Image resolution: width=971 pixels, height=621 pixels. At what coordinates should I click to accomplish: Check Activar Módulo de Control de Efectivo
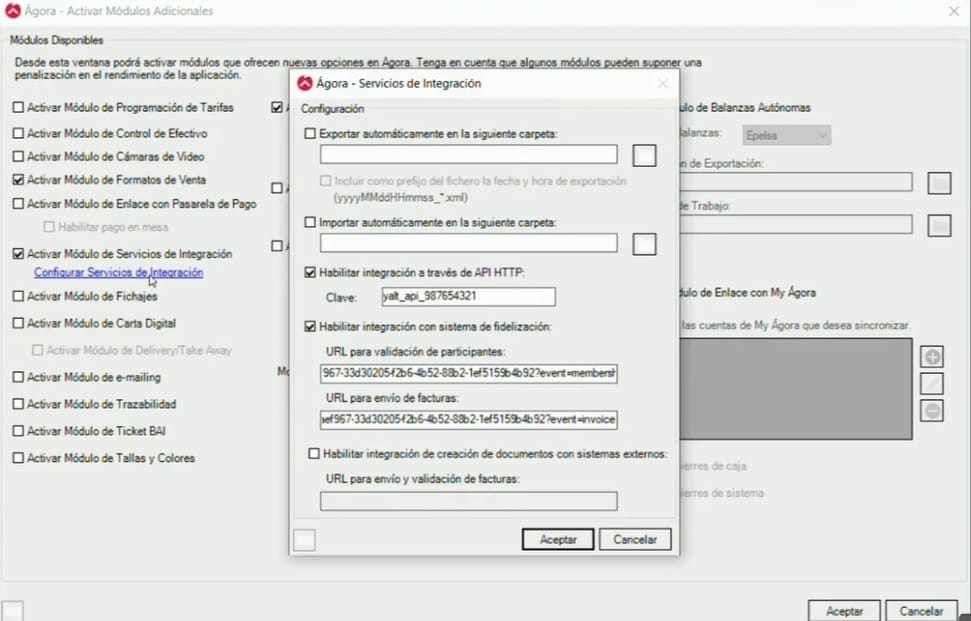(19, 133)
